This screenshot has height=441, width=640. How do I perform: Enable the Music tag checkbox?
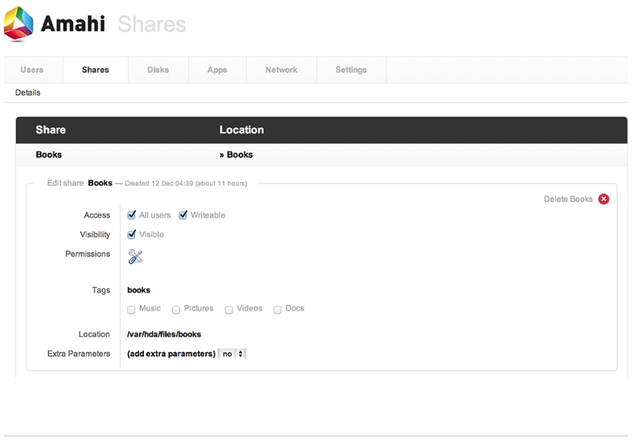[x=132, y=309]
